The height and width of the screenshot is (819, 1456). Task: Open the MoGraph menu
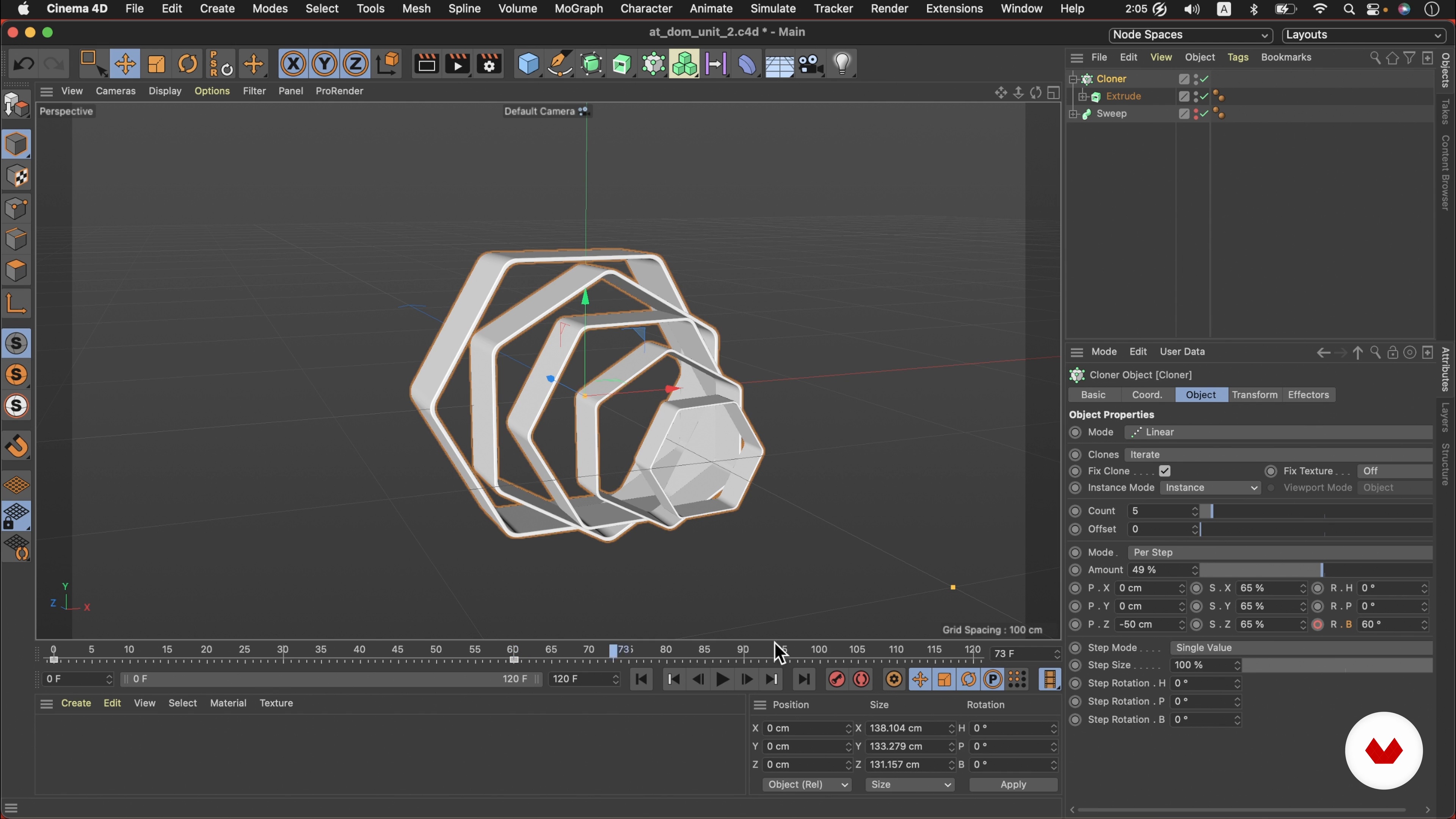pos(579,9)
